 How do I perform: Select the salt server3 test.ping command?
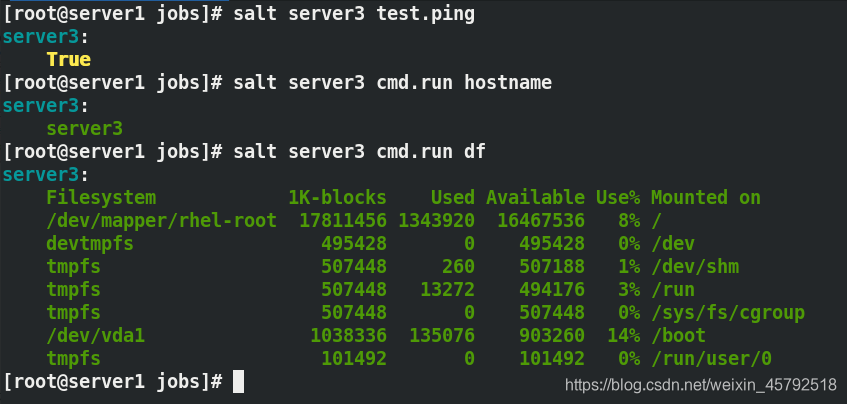(x=354, y=14)
